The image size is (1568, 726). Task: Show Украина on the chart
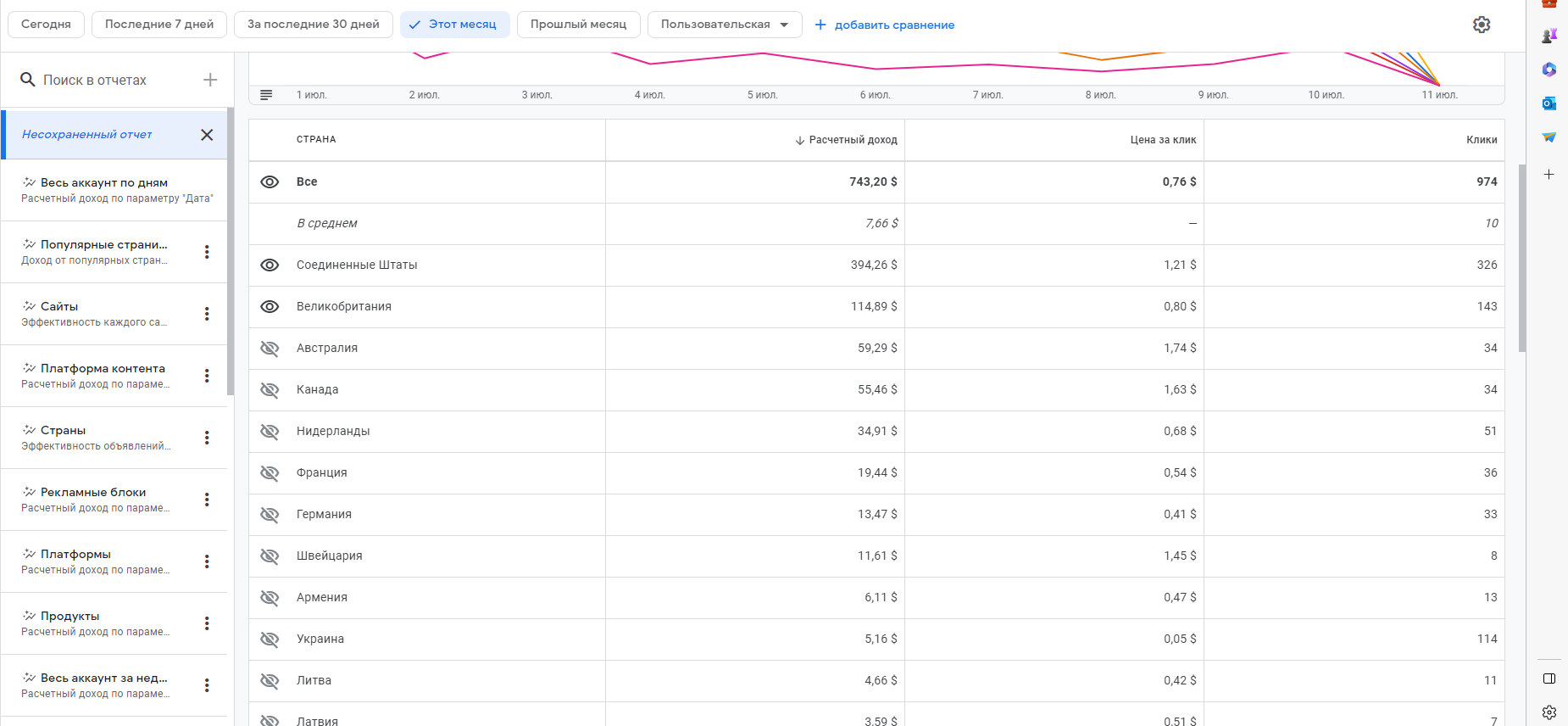tap(270, 639)
